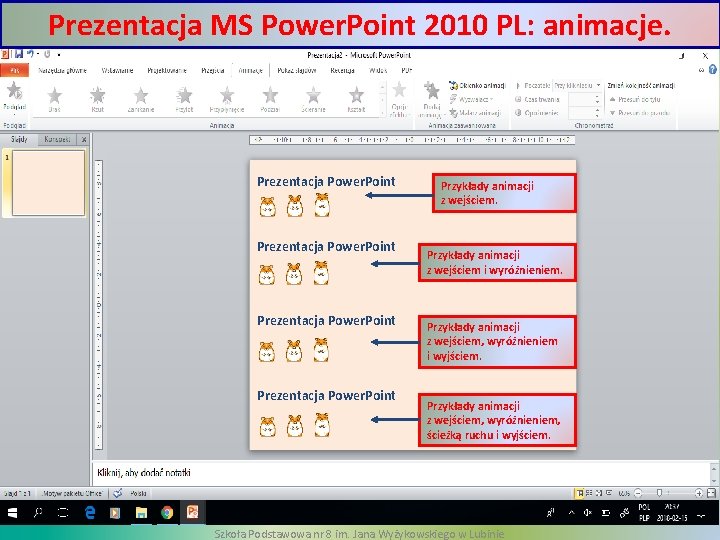720x540 pixels.
Task: Open the Plik tab
Action: (x=15, y=70)
